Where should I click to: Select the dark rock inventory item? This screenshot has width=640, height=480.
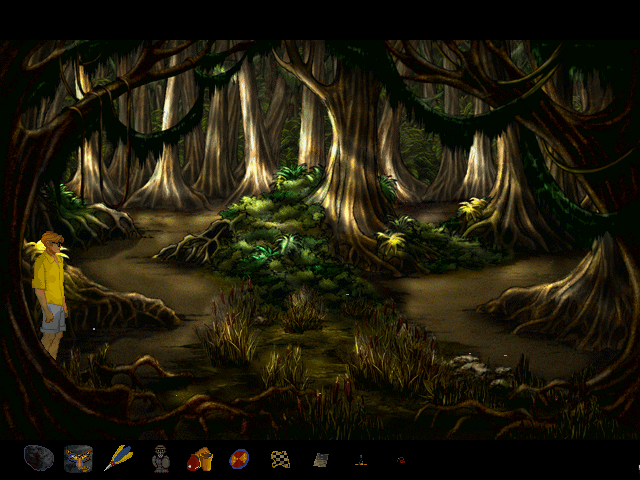point(39,458)
